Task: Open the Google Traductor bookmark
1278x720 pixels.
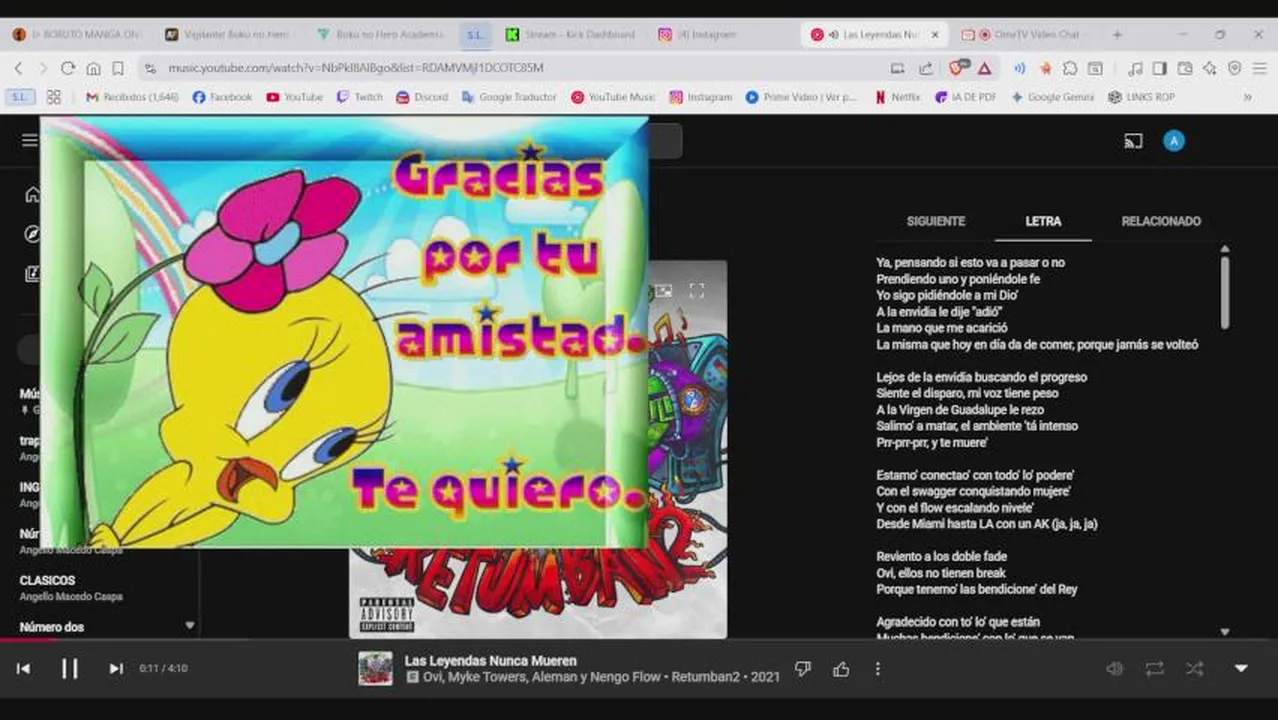Action: click(x=509, y=97)
